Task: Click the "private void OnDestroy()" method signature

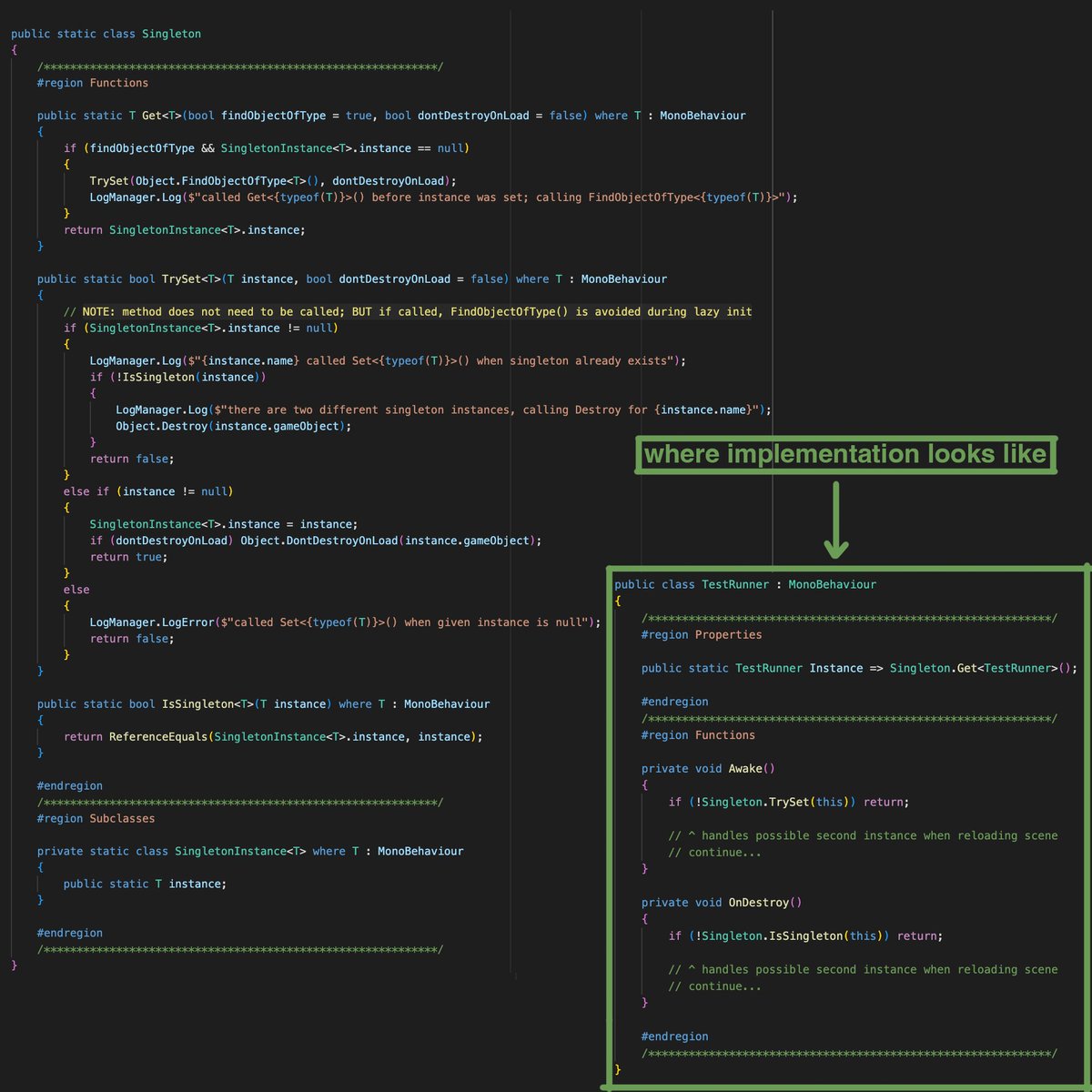Action: pos(722,904)
